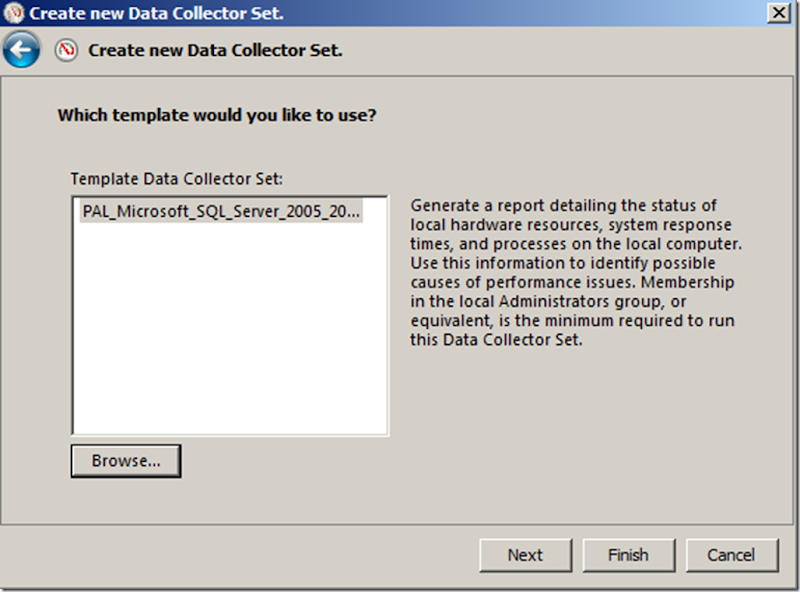Cancel the Data Collector Set wizard
Screen dimensions: 800x592
[730, 555]
